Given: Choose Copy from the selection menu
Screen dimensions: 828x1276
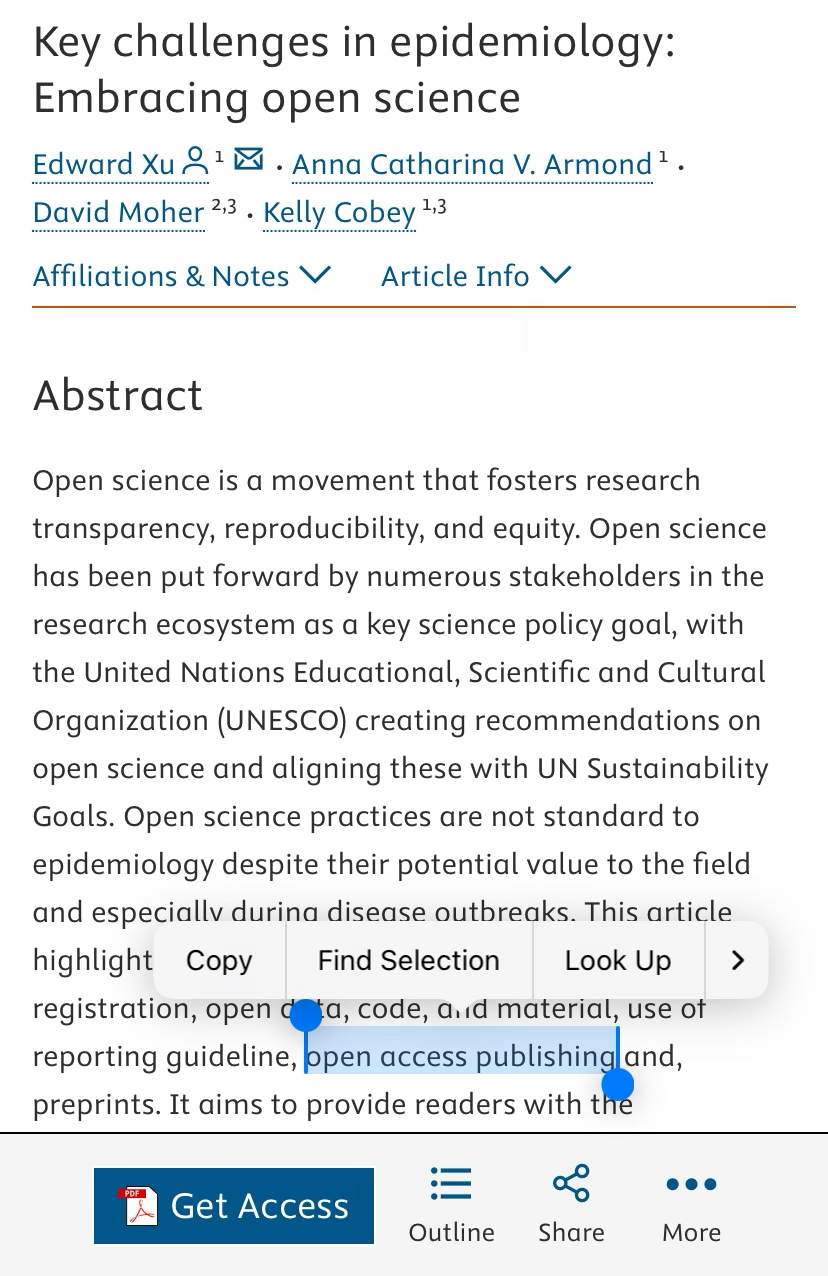Looking at the screenshot, I should (219, 961).
